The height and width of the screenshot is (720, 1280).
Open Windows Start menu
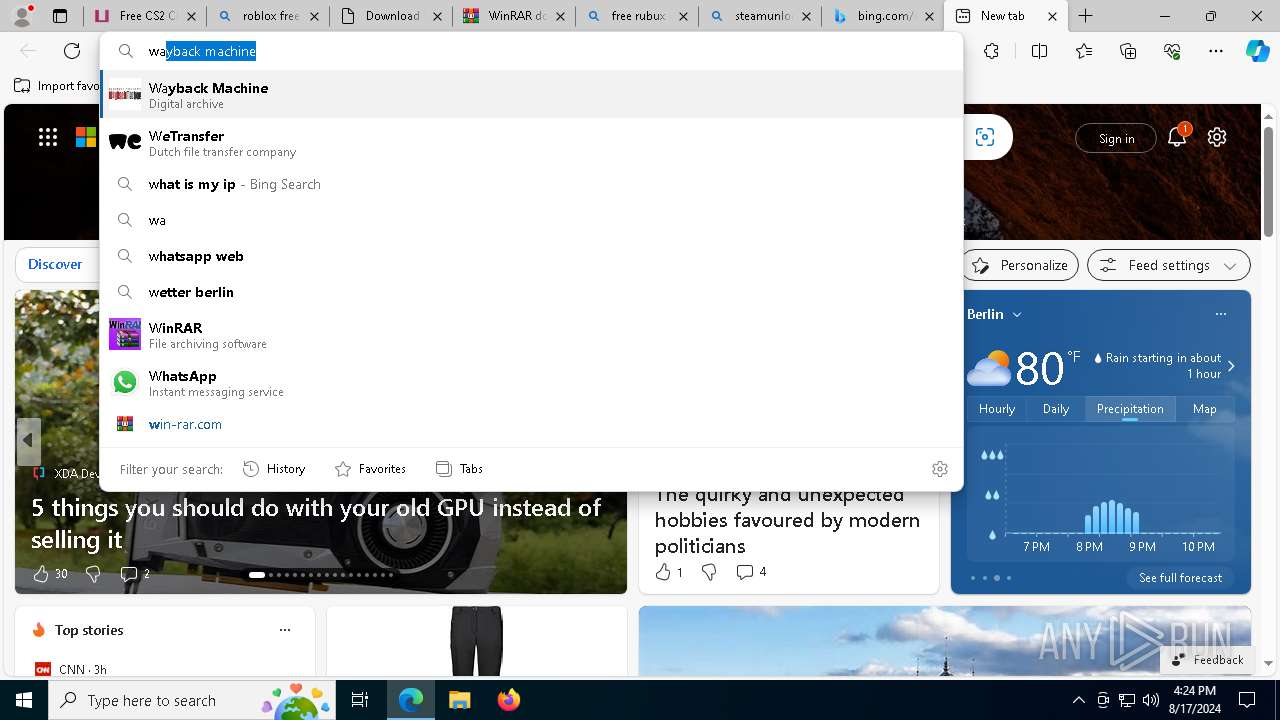[x=24, y=700]
